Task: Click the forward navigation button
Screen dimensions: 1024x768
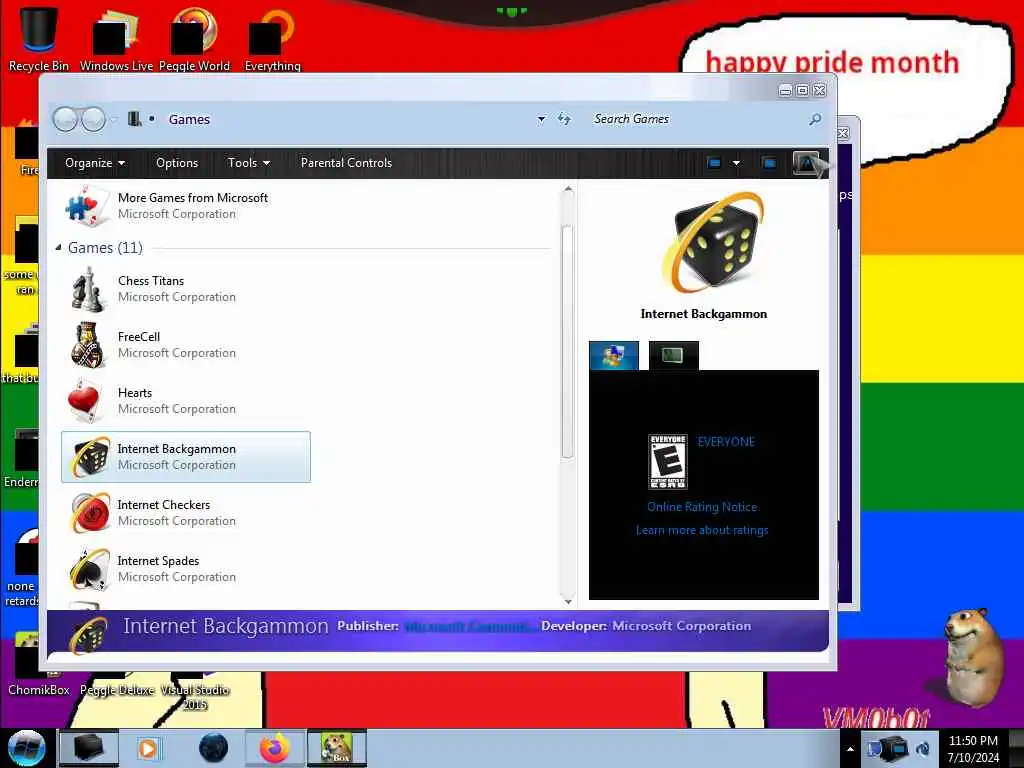Action: click(93, 120)
